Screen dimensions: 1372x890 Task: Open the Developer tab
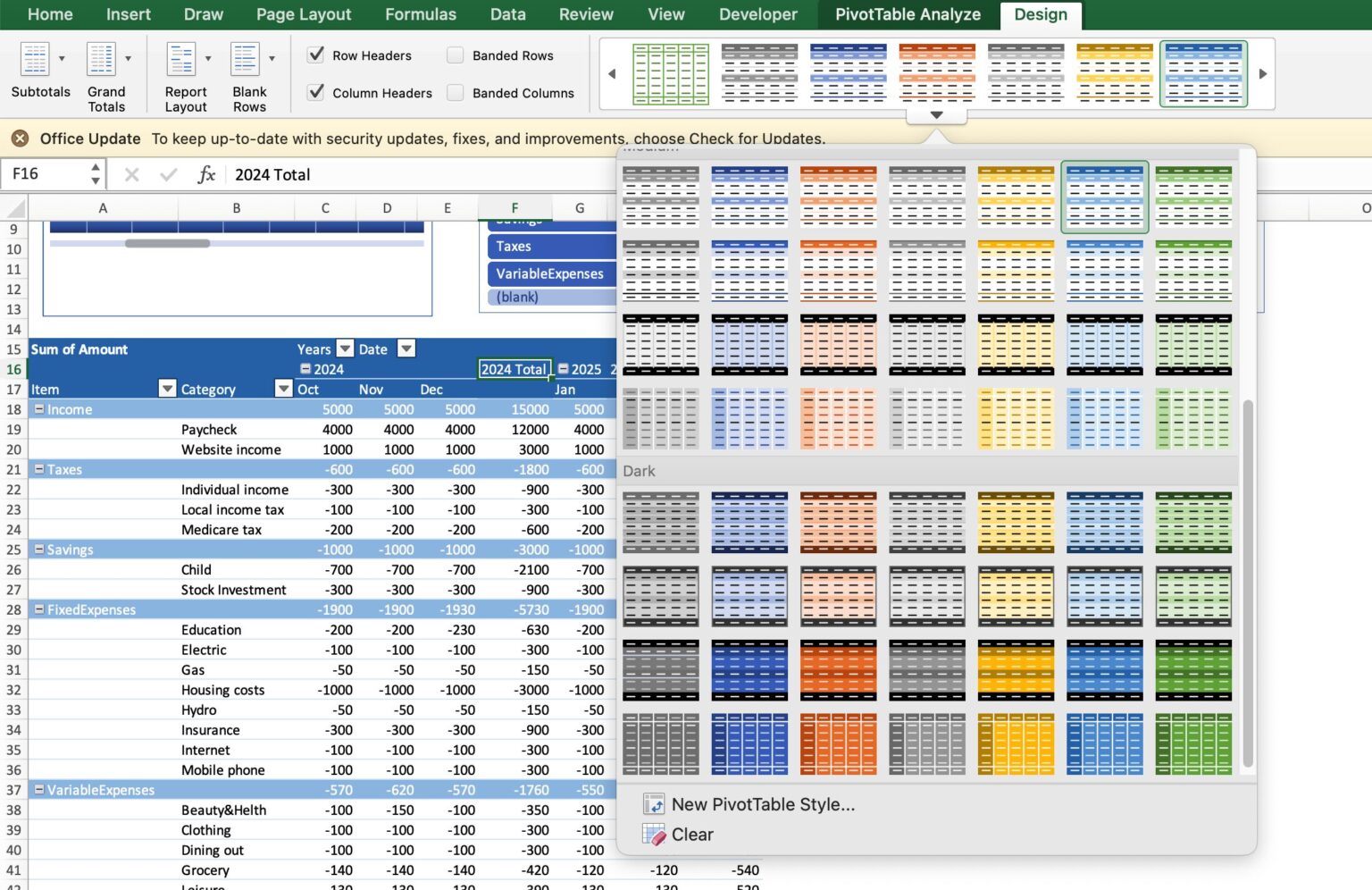pos(758,14)
